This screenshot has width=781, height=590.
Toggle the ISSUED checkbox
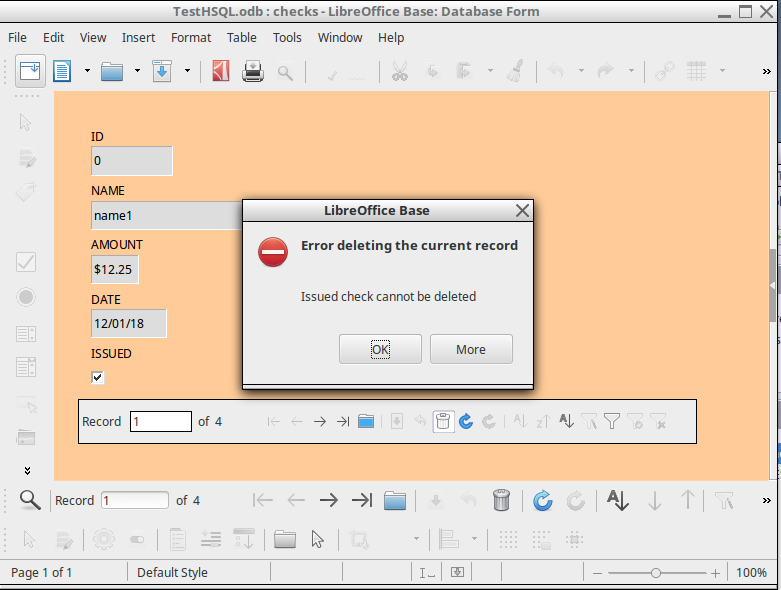(98, 377)
